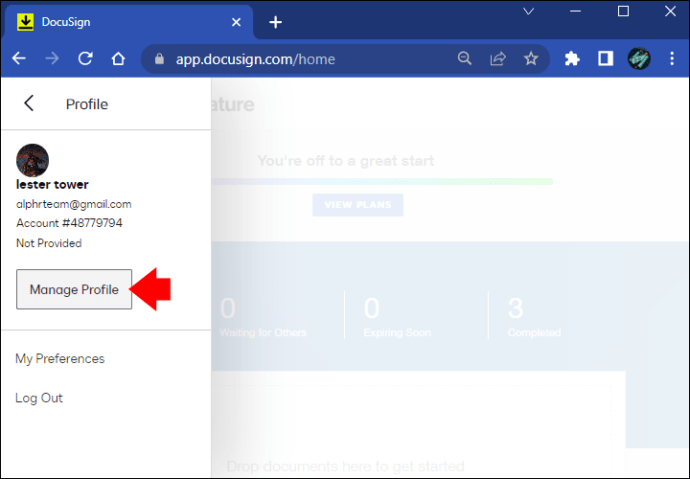Click the lester tower profile avatar
The image size is (690, 479).
point(33,160)
